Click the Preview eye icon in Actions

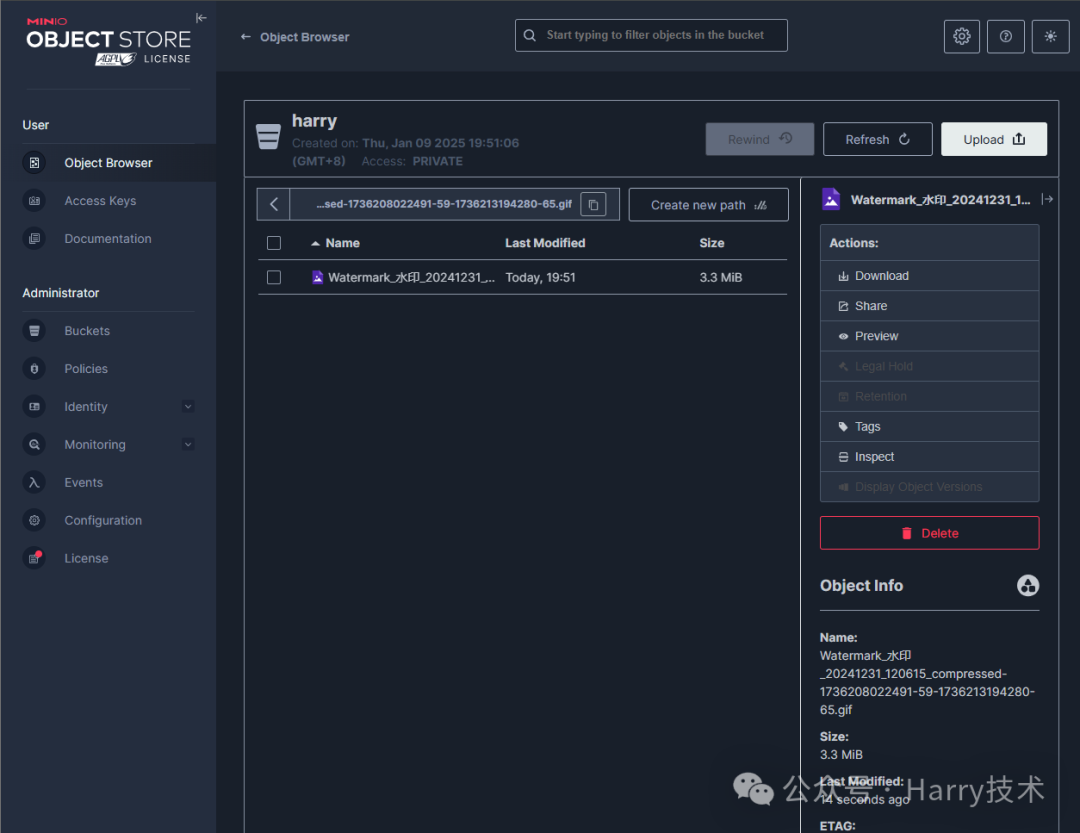pos(843,336)
